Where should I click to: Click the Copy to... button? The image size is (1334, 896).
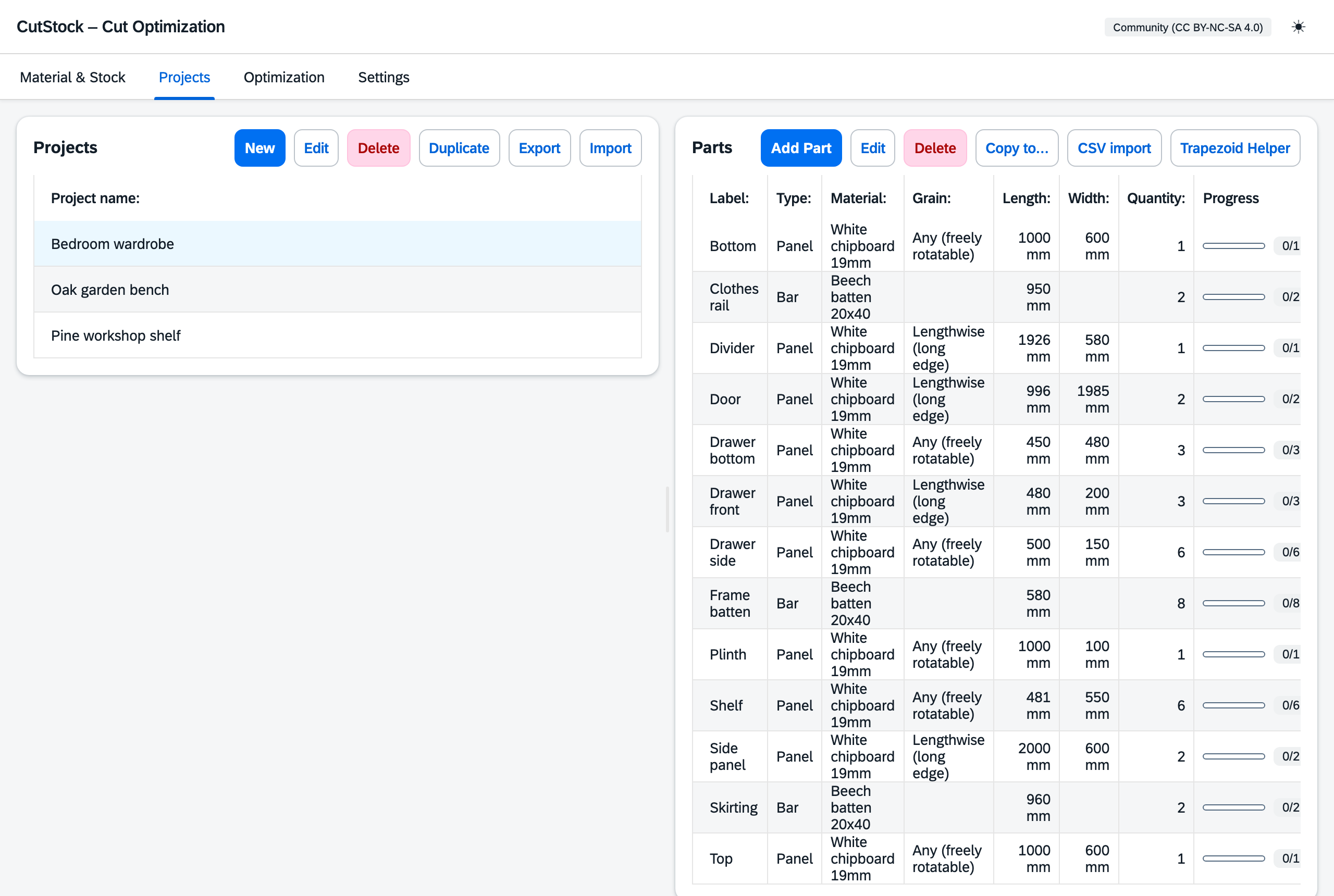[x=1017, y=148]
